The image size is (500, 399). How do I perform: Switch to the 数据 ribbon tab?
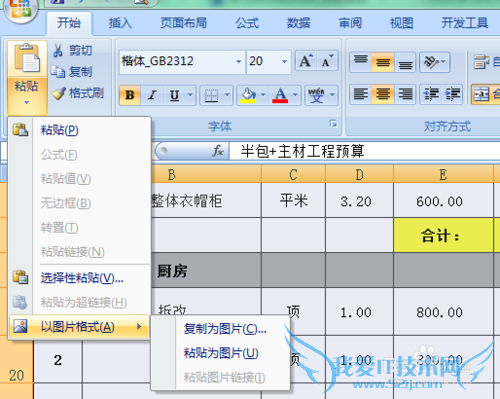298,23
